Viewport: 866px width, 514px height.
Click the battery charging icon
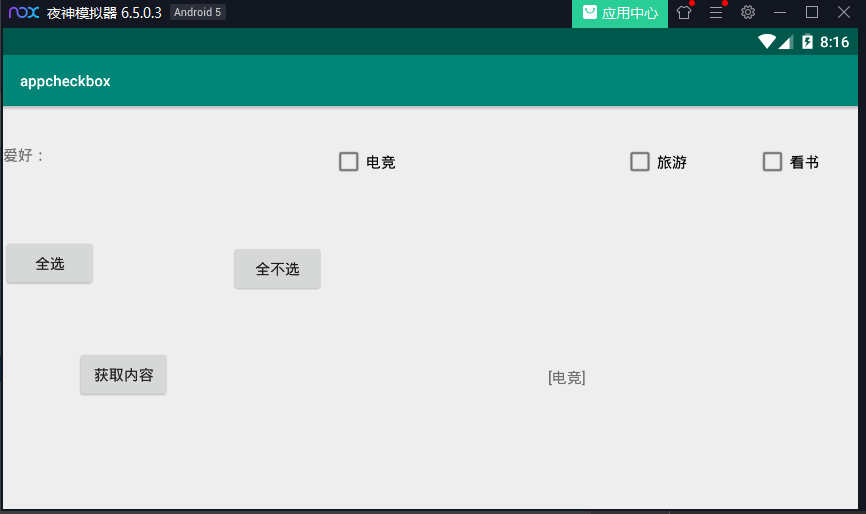click(807, 41)
